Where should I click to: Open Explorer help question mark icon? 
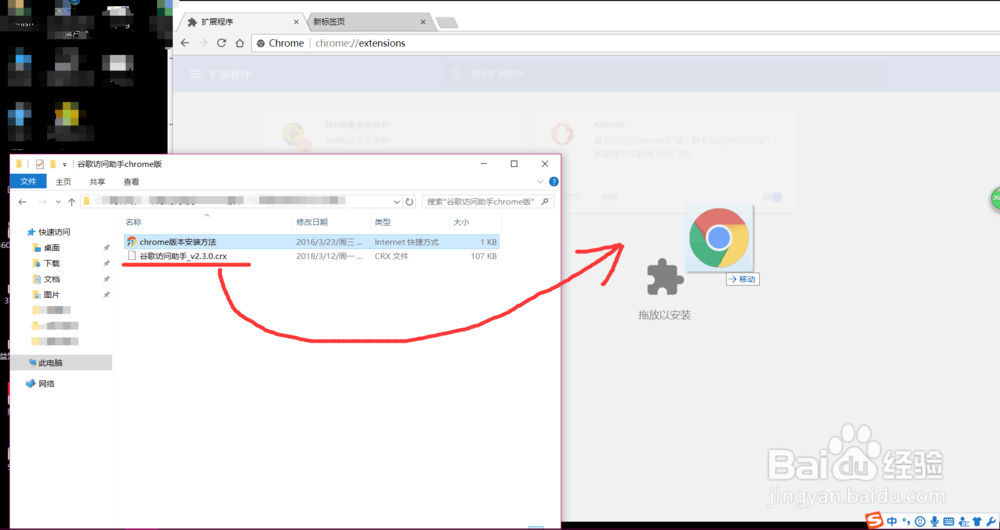point(553,182)
